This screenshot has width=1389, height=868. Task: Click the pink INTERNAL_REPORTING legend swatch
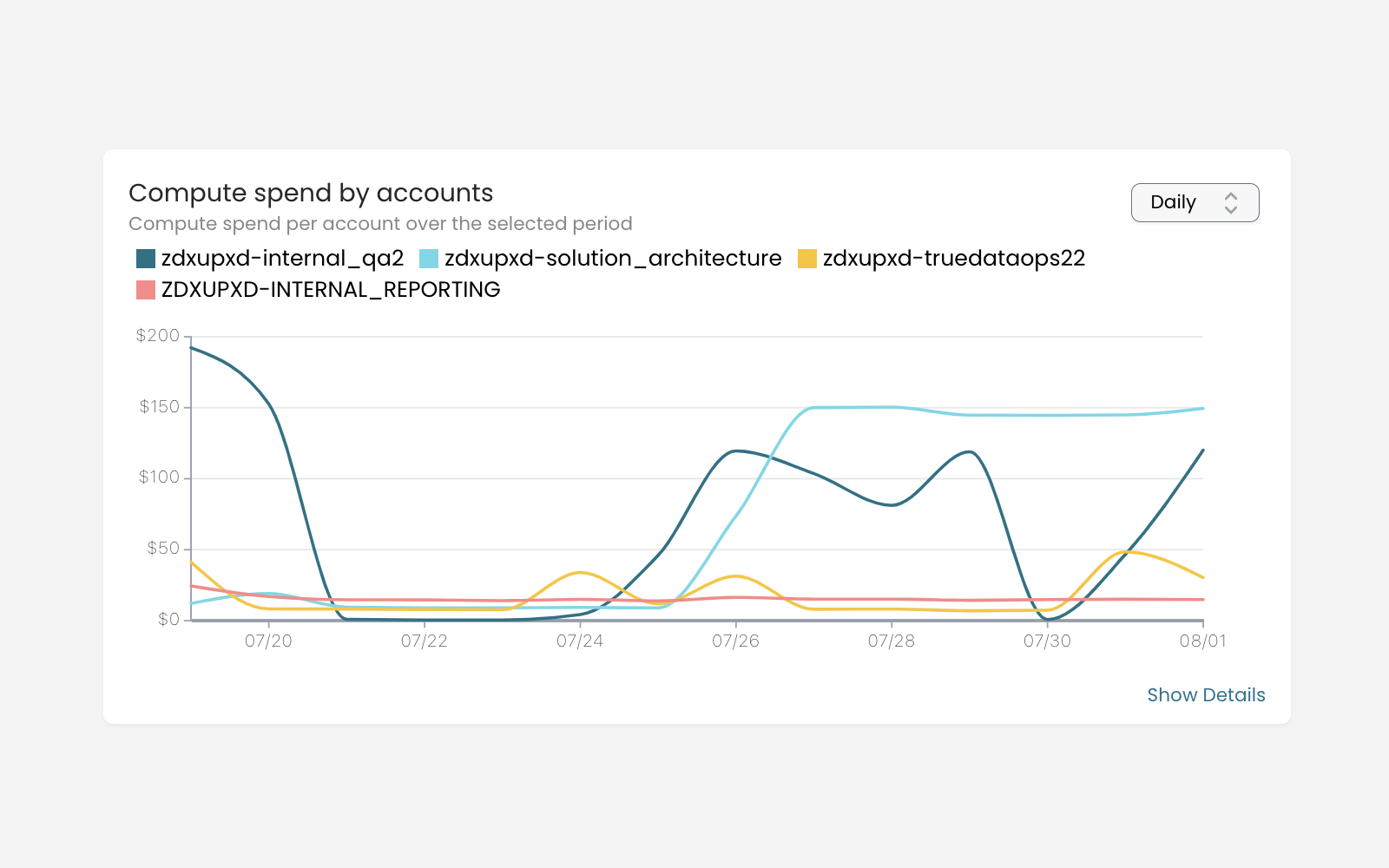pos(146,290)
